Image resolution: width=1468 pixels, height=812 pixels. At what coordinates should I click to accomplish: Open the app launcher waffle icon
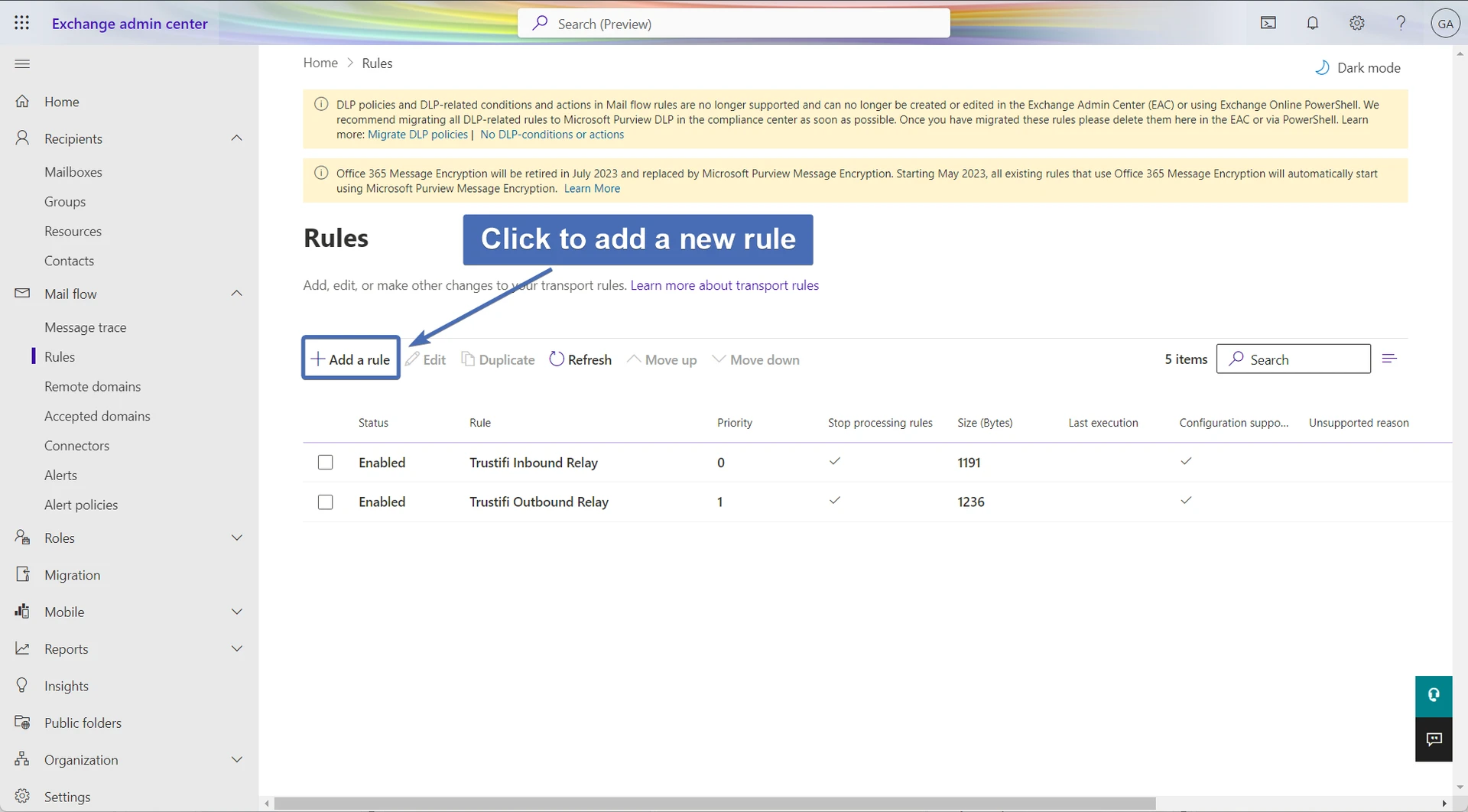point(22,23)
